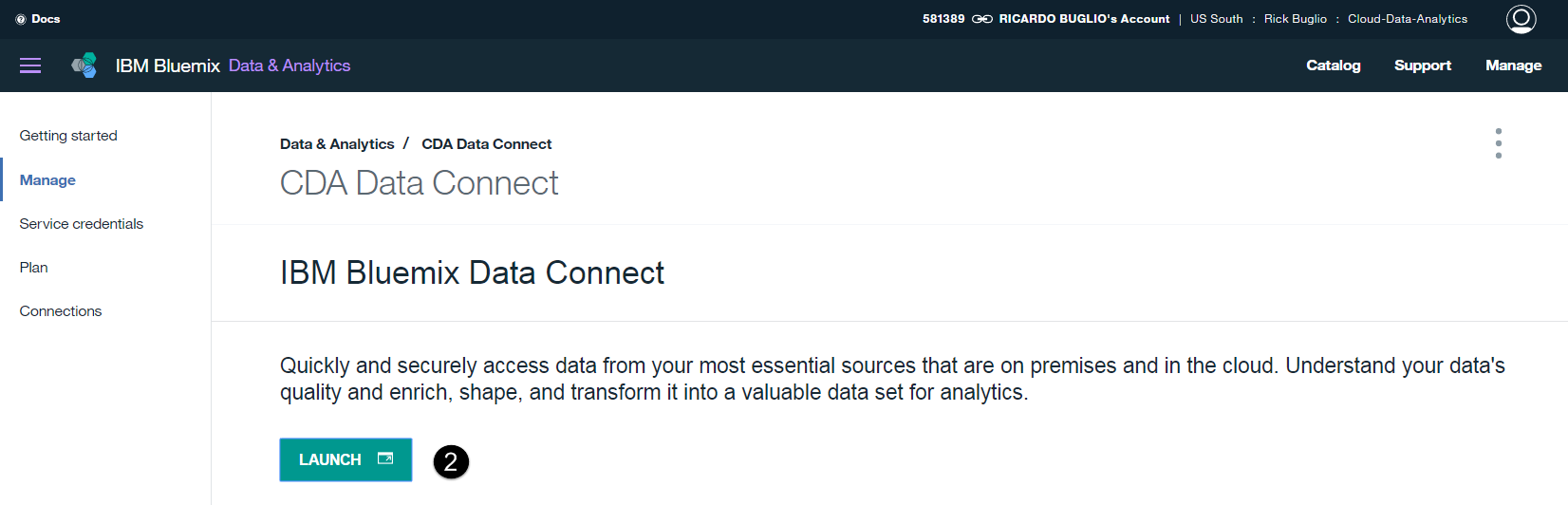The image size is (1568, 505).
Task: Open the three-dot actions menu
Action: point(1499,143)
